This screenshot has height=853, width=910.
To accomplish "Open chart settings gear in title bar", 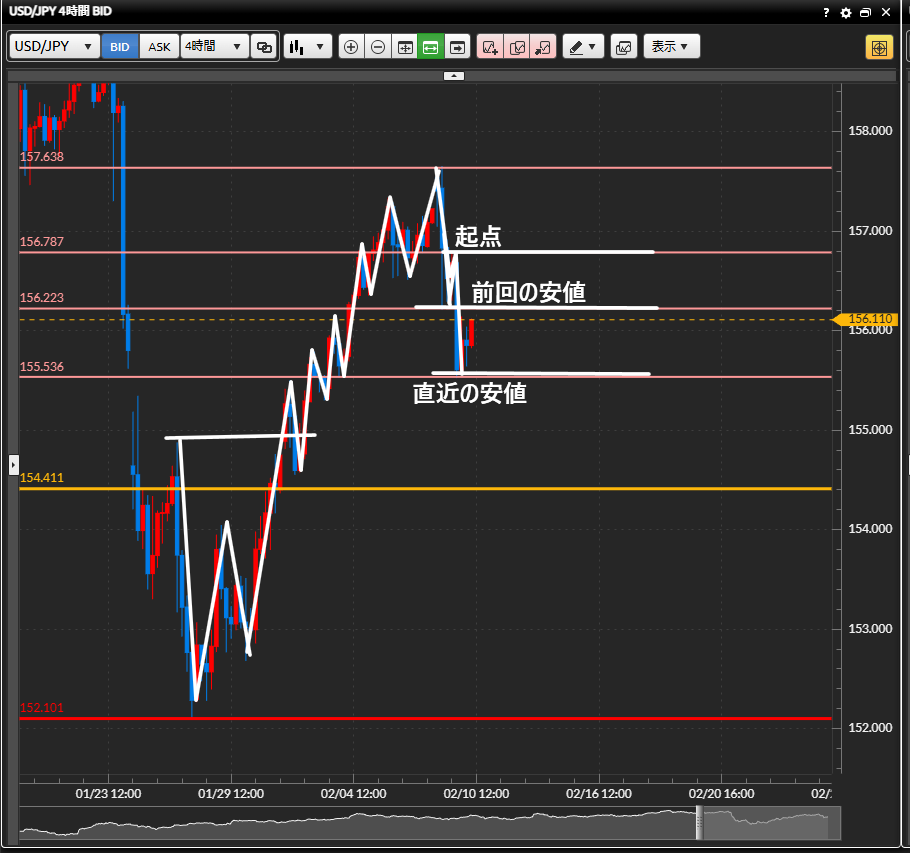I will [x=846, y=13].
